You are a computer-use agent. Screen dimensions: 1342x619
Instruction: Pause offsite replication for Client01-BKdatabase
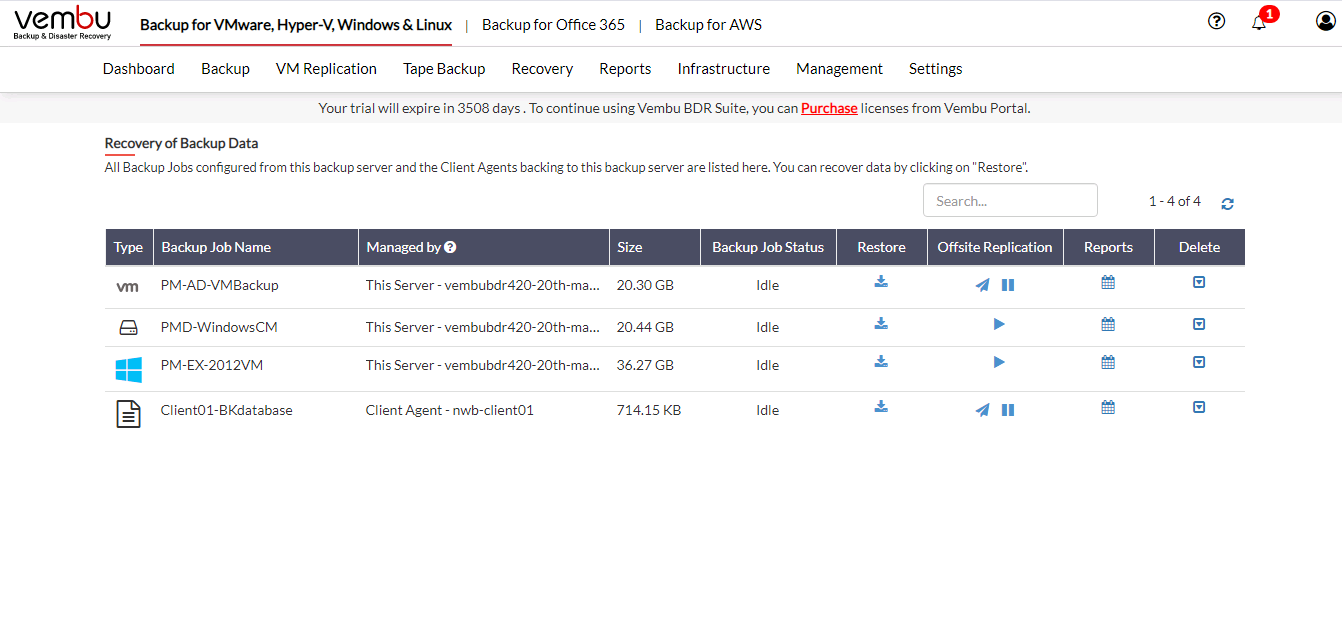[1008, 410]
